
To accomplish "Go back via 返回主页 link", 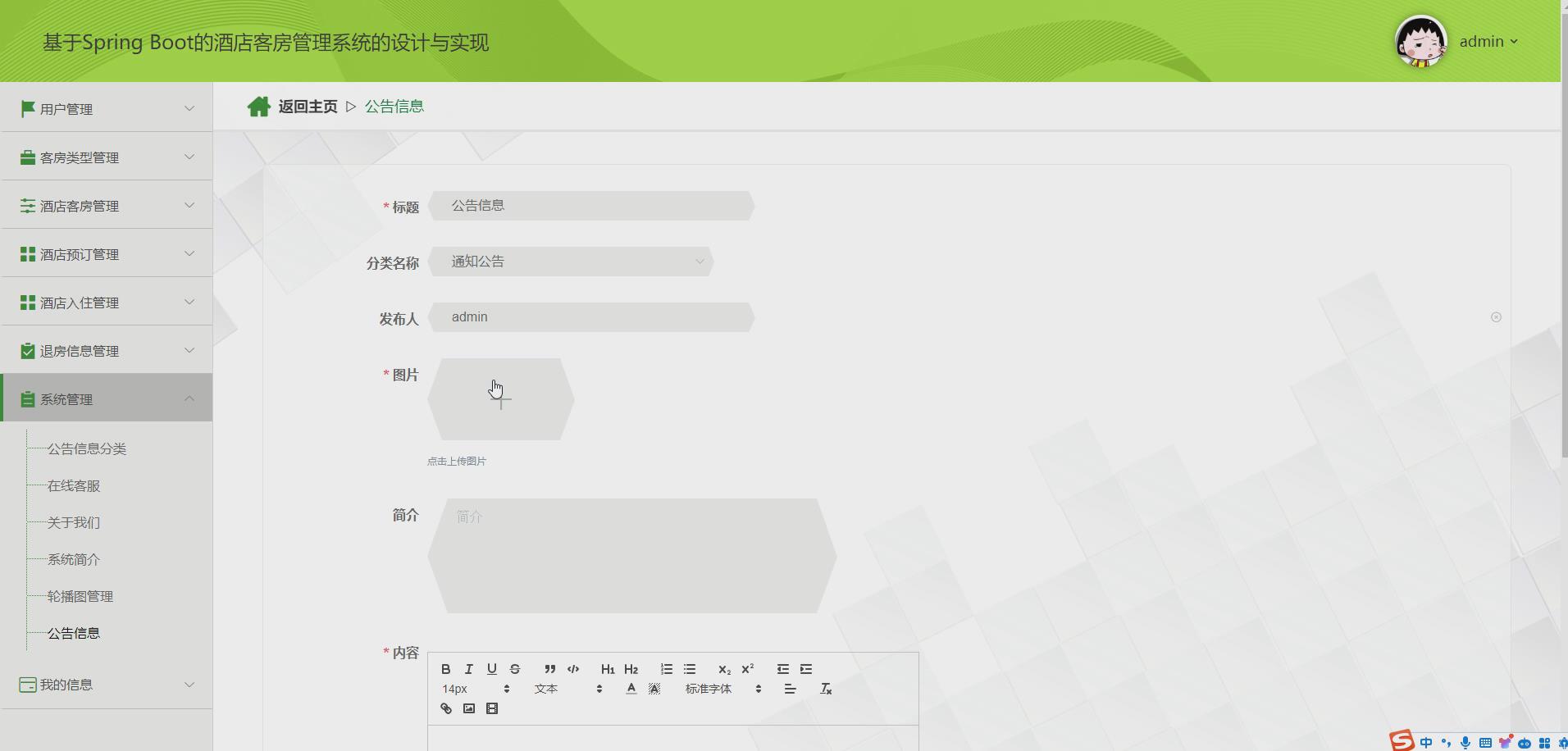I will (x=308, y=107).
